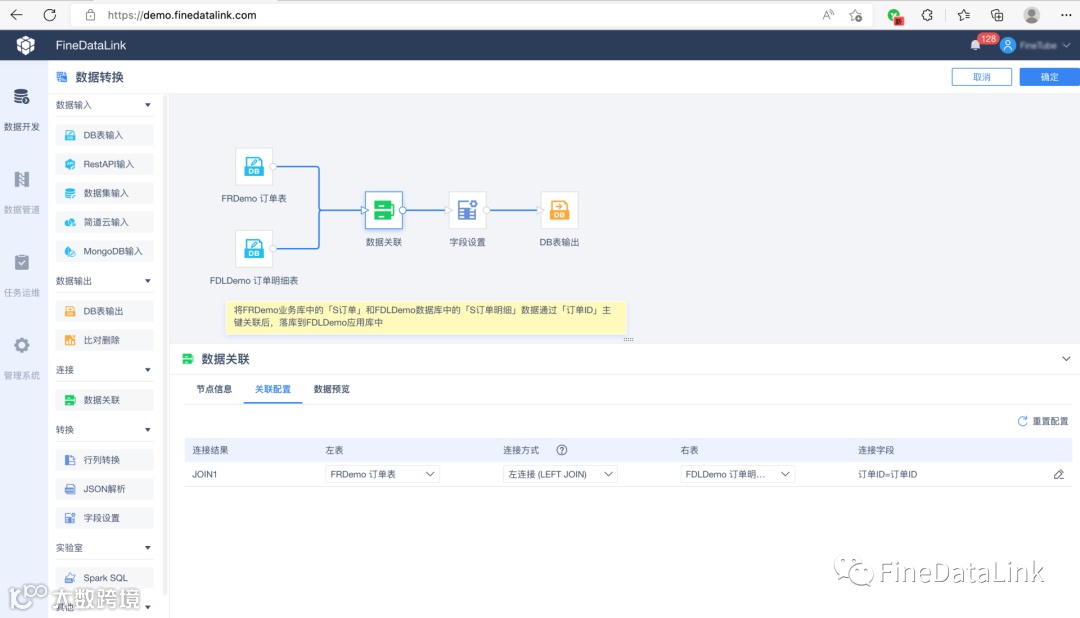The width and height of the screenshot is (1080, 618).
Task: Select the FDLDemo 订单明细表 DB node
Action: click(254, 249)
